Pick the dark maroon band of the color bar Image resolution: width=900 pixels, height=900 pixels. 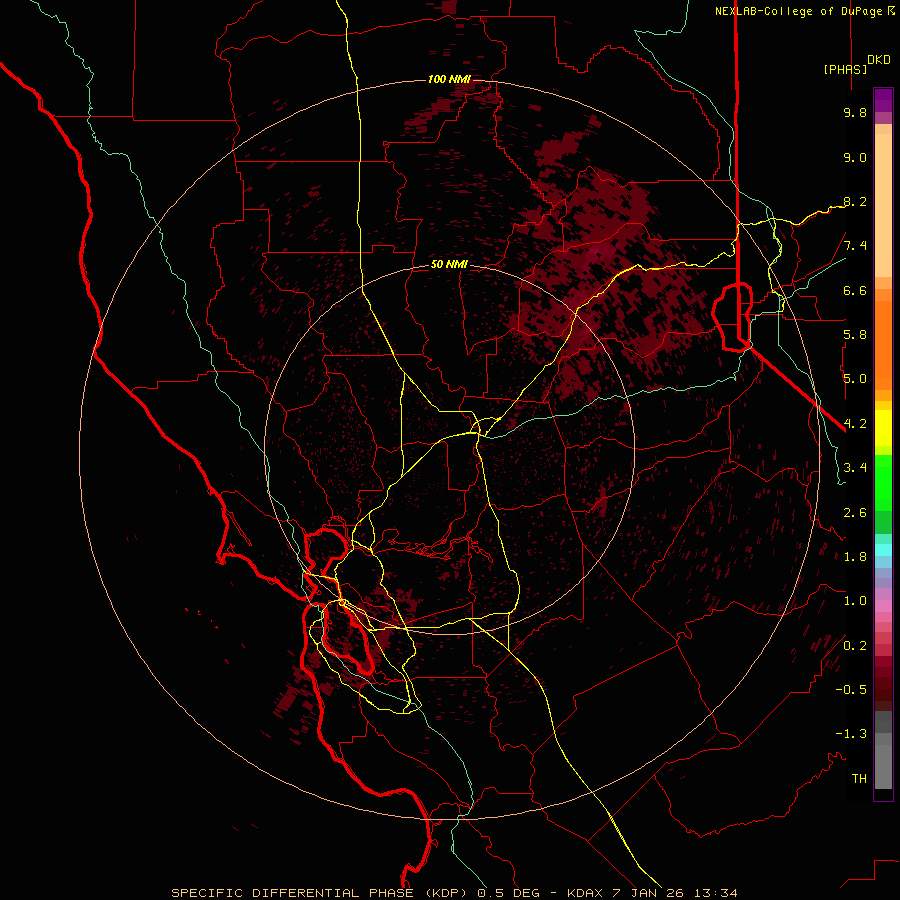click(x=883, y=684)
